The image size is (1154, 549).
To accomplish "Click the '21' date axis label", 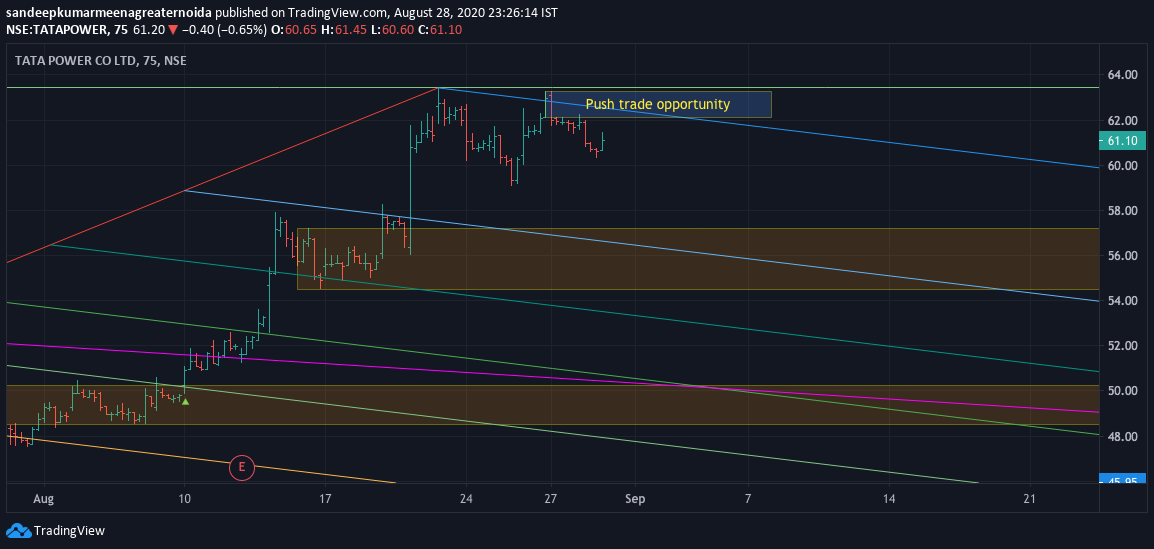I will tap(1029, 499).
